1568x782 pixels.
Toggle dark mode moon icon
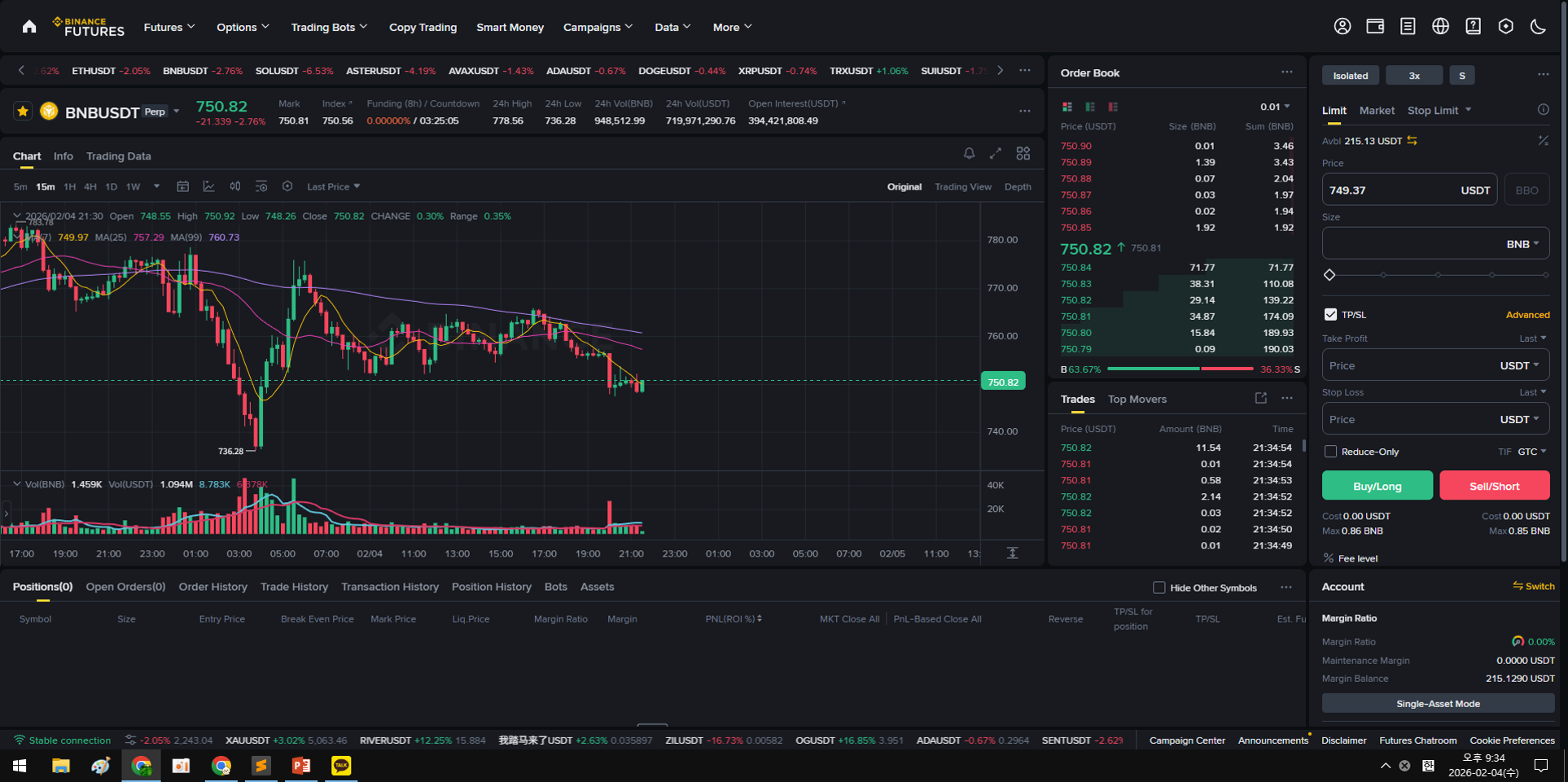pos(1538,27)
